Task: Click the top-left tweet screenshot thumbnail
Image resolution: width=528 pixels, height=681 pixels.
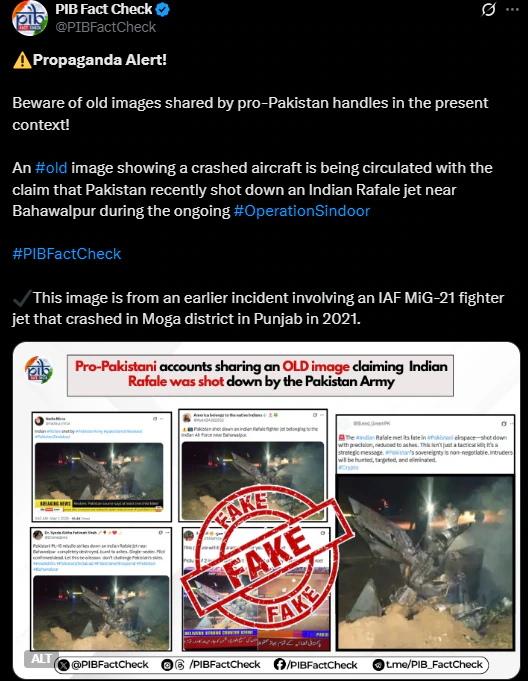Action: click(102, 467)
